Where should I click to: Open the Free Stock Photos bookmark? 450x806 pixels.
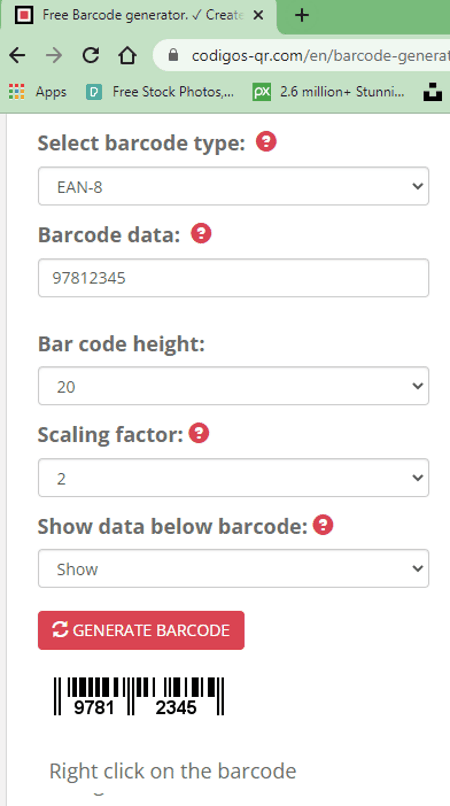pos(160,93)
